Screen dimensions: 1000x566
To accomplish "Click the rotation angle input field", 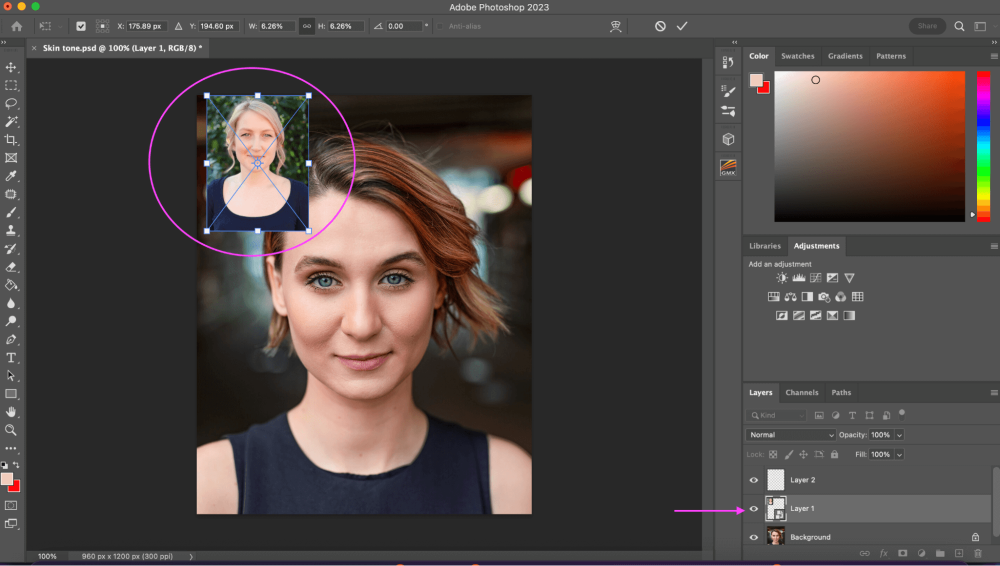I will click(x=402, y=26).
